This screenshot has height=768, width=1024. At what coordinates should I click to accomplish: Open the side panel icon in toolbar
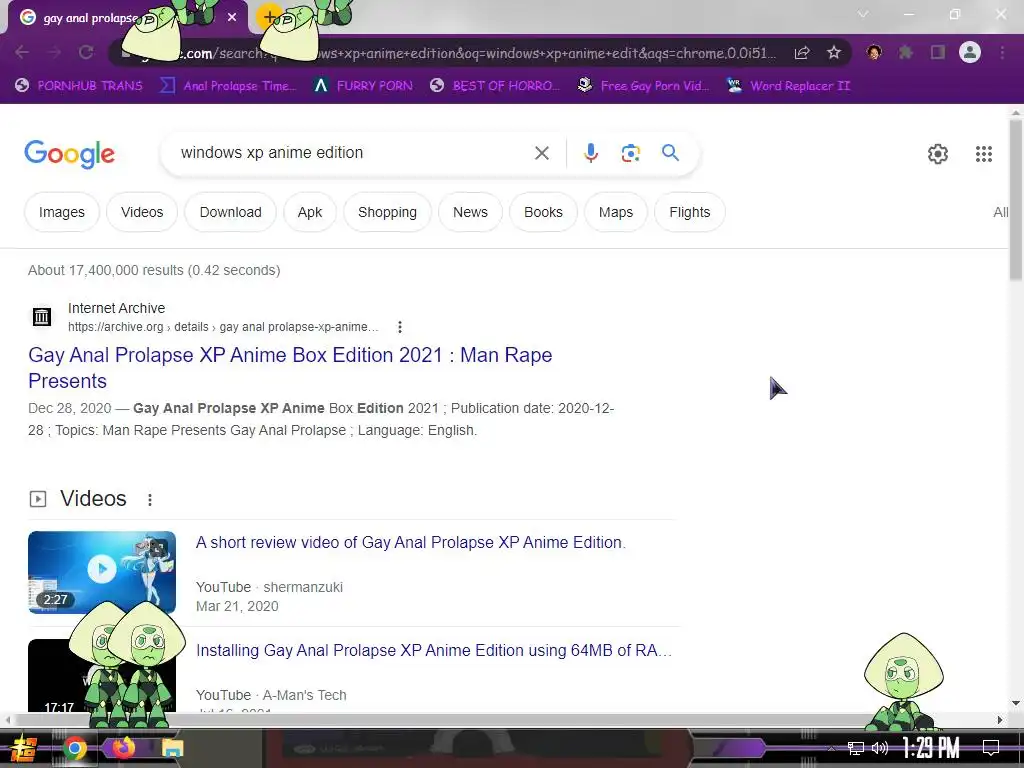[938, 52]
